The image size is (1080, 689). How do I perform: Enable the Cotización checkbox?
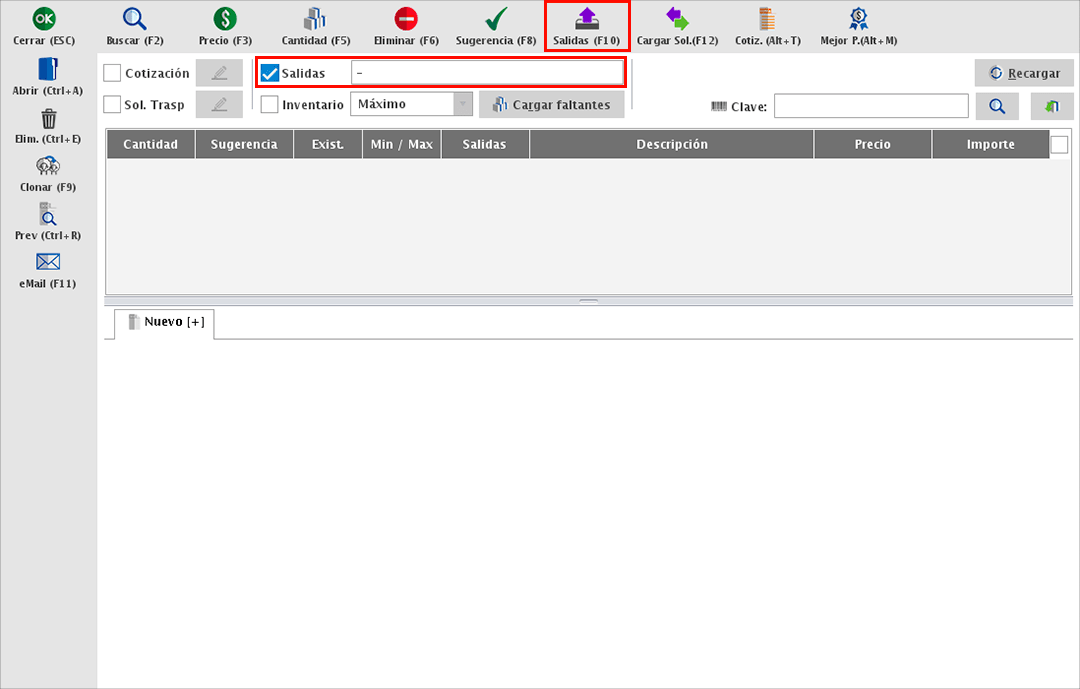(x=113, y=73)
